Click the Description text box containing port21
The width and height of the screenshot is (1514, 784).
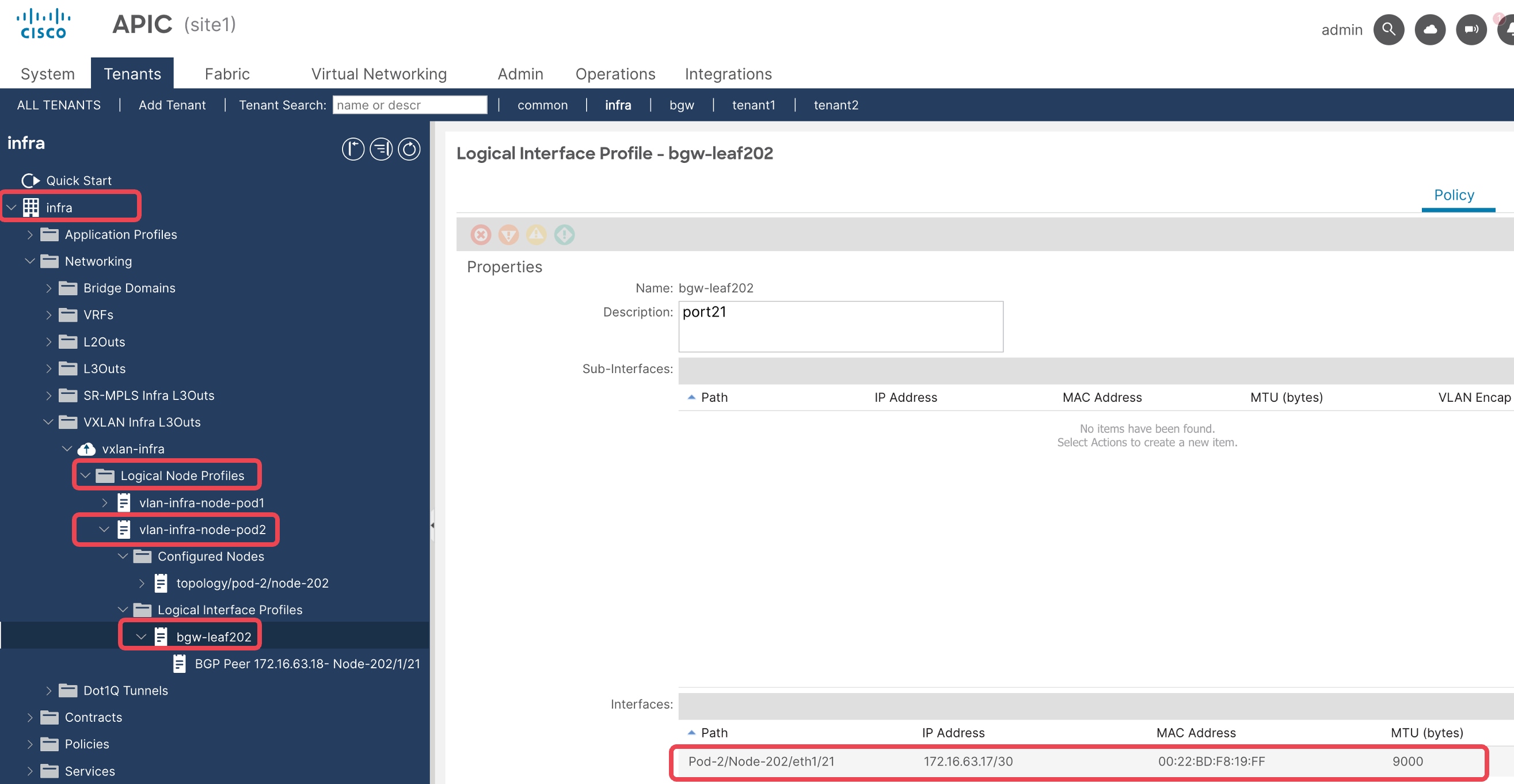[x=840, y=327]
